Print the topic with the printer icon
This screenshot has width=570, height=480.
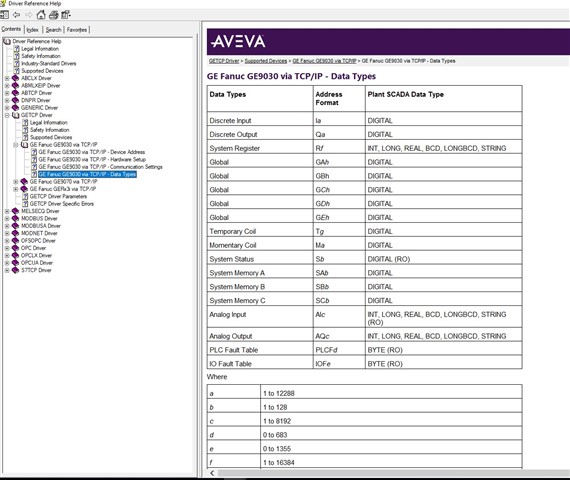point(53,15)
